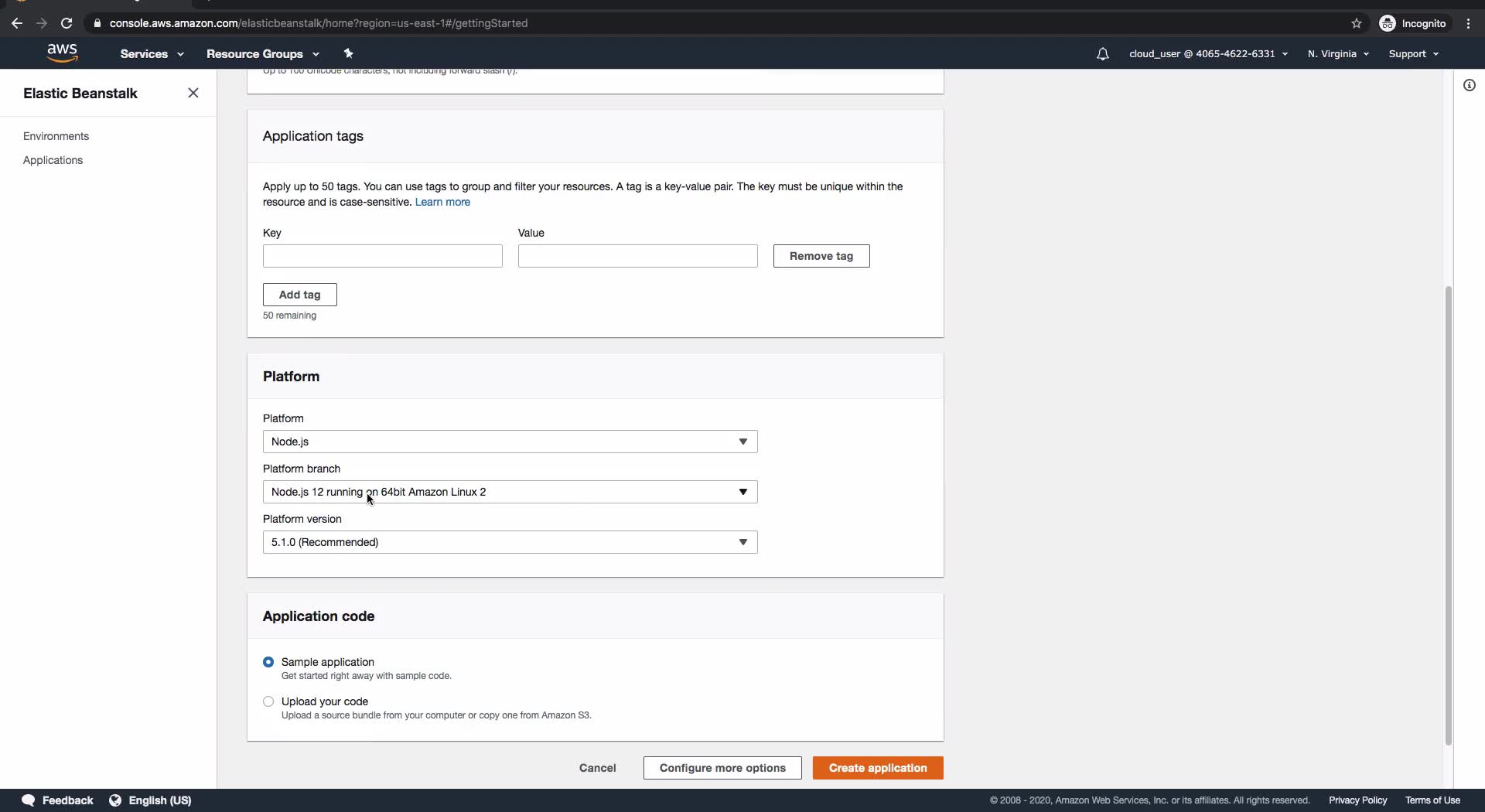Open the Privacy Policy link
Image resolution: width=1485 pixels, height=812 pixels.
click(x=1358, y=800)
